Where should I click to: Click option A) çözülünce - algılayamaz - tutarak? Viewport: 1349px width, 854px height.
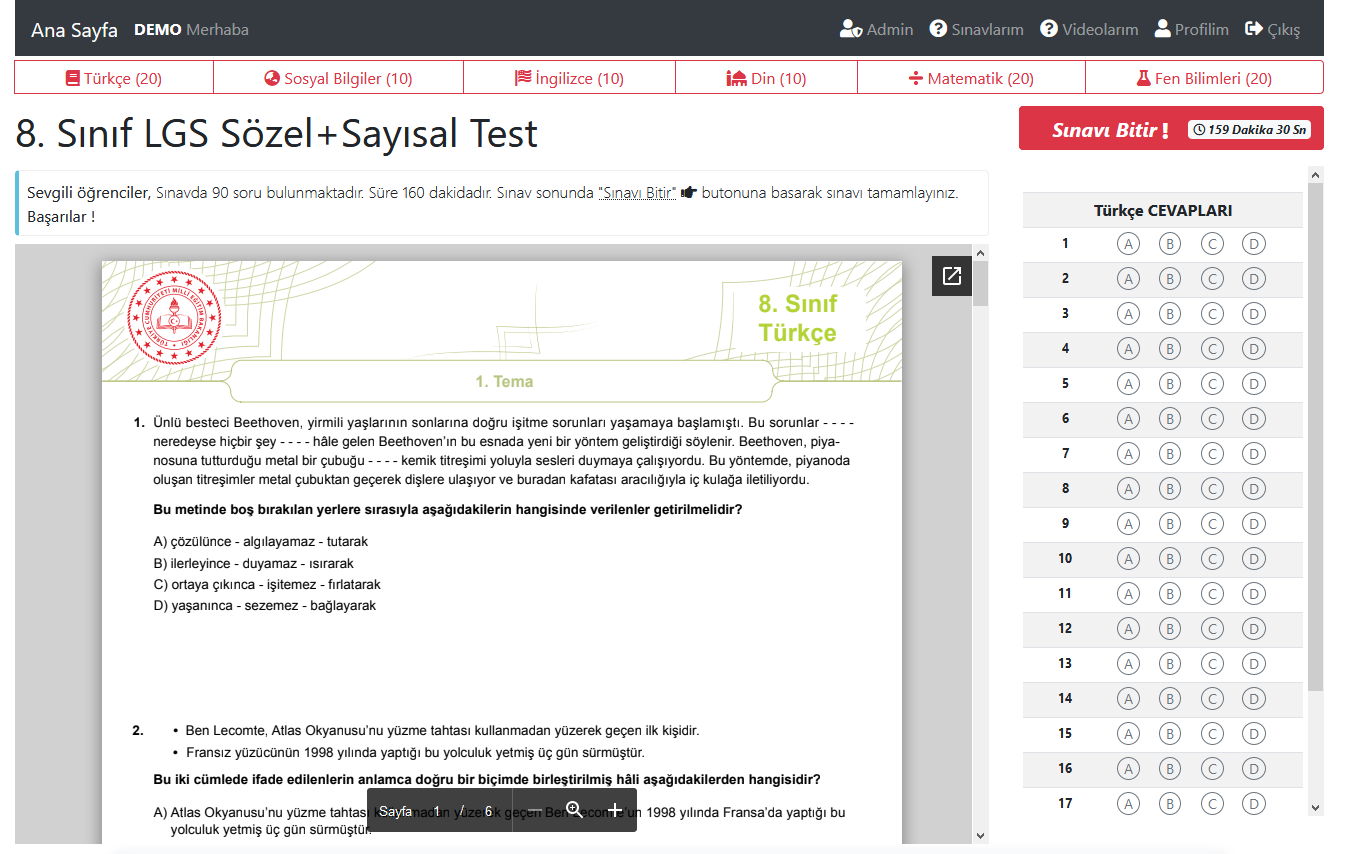(x=261, y=541)
